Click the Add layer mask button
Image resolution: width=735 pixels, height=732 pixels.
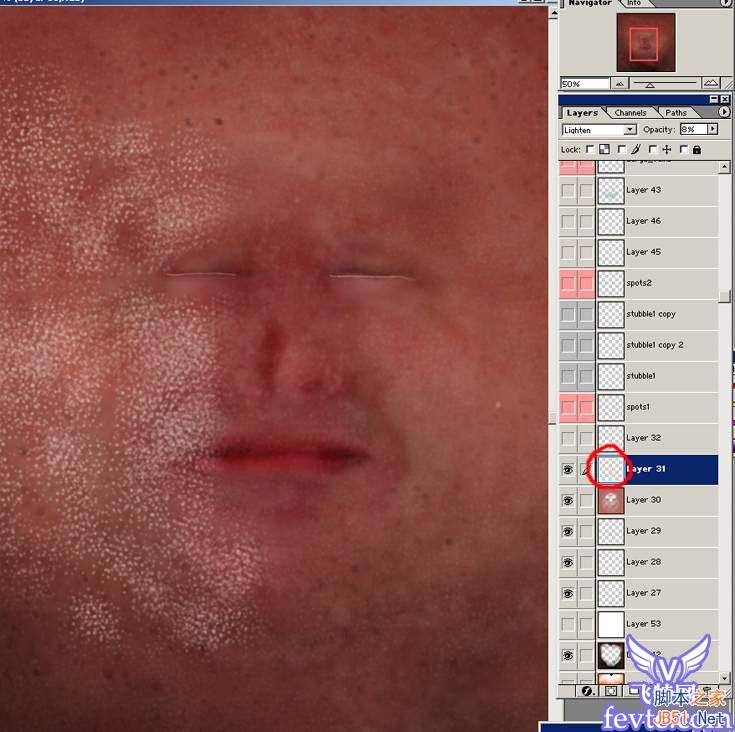(x=611, y=691)
